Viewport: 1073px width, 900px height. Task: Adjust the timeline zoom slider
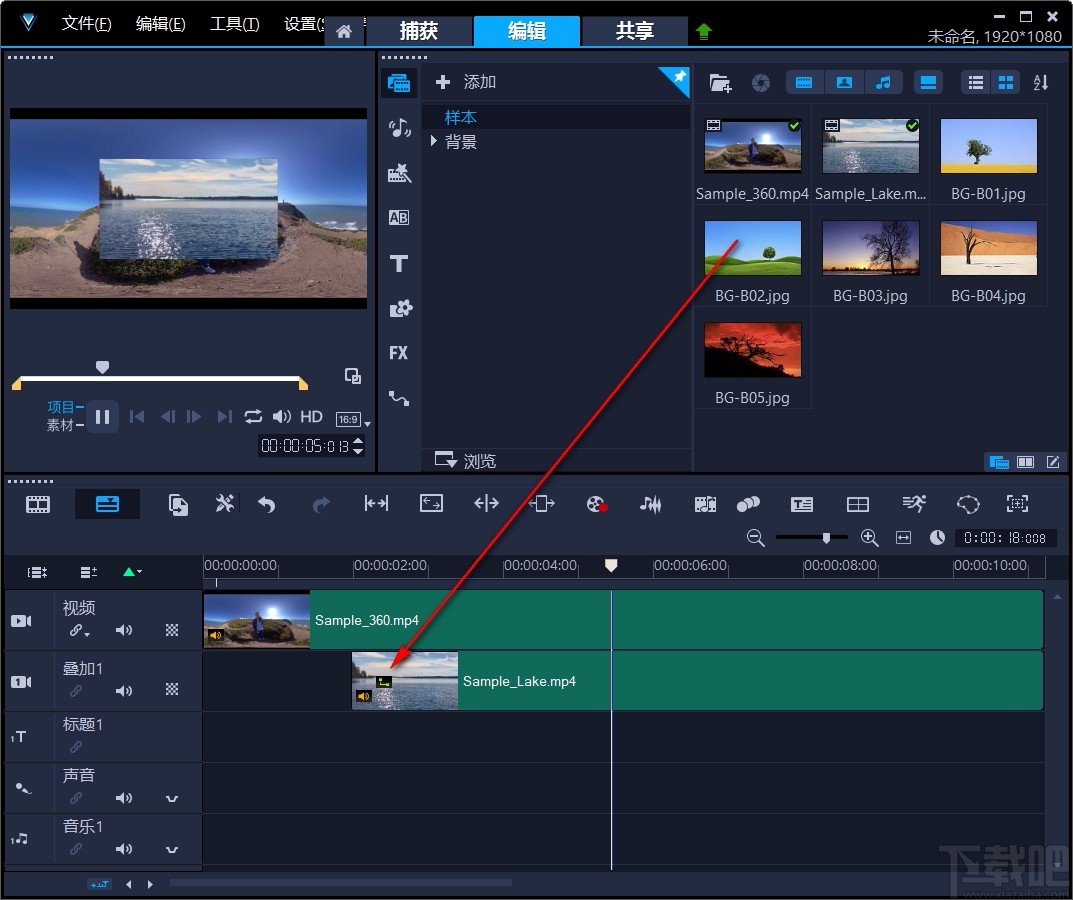826,538
